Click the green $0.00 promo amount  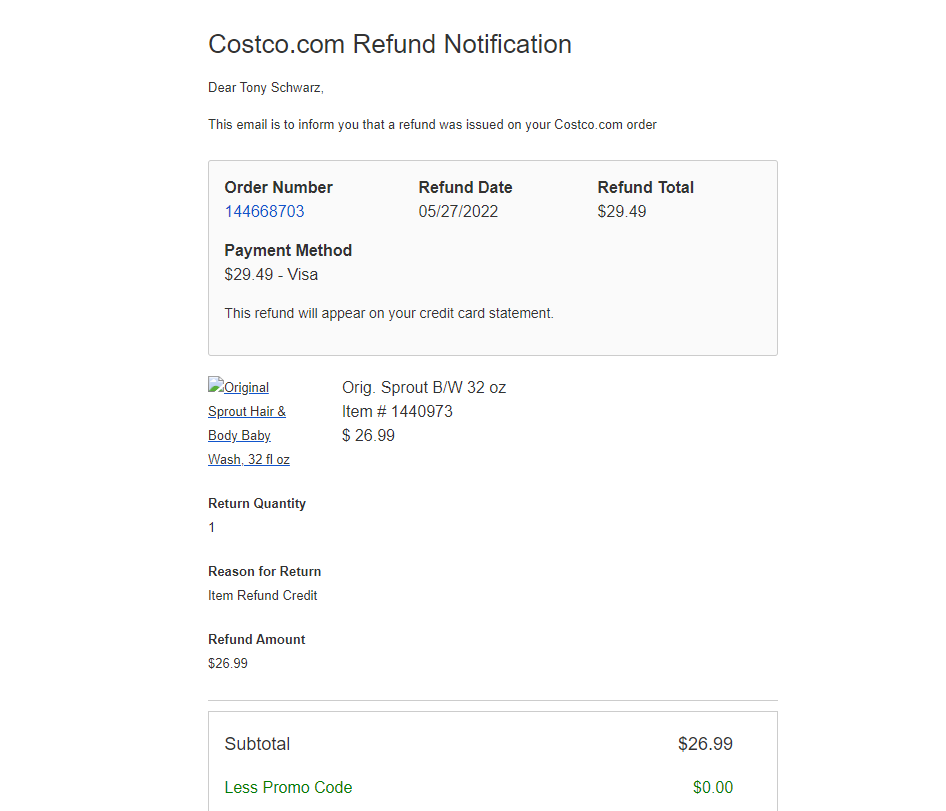pos(713,787)
